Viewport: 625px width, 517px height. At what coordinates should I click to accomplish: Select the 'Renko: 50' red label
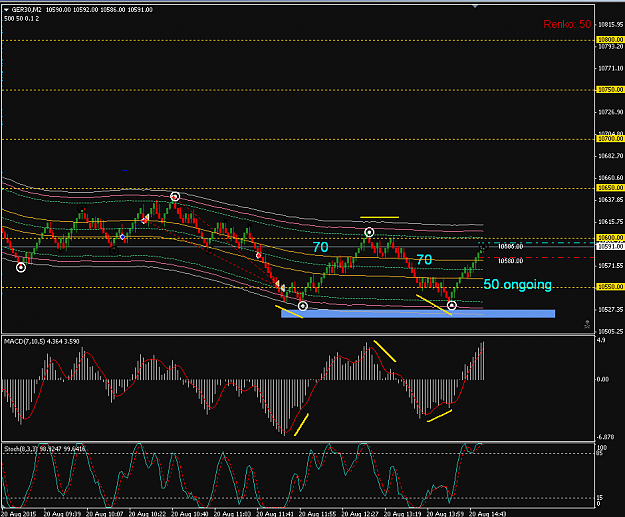567,24
